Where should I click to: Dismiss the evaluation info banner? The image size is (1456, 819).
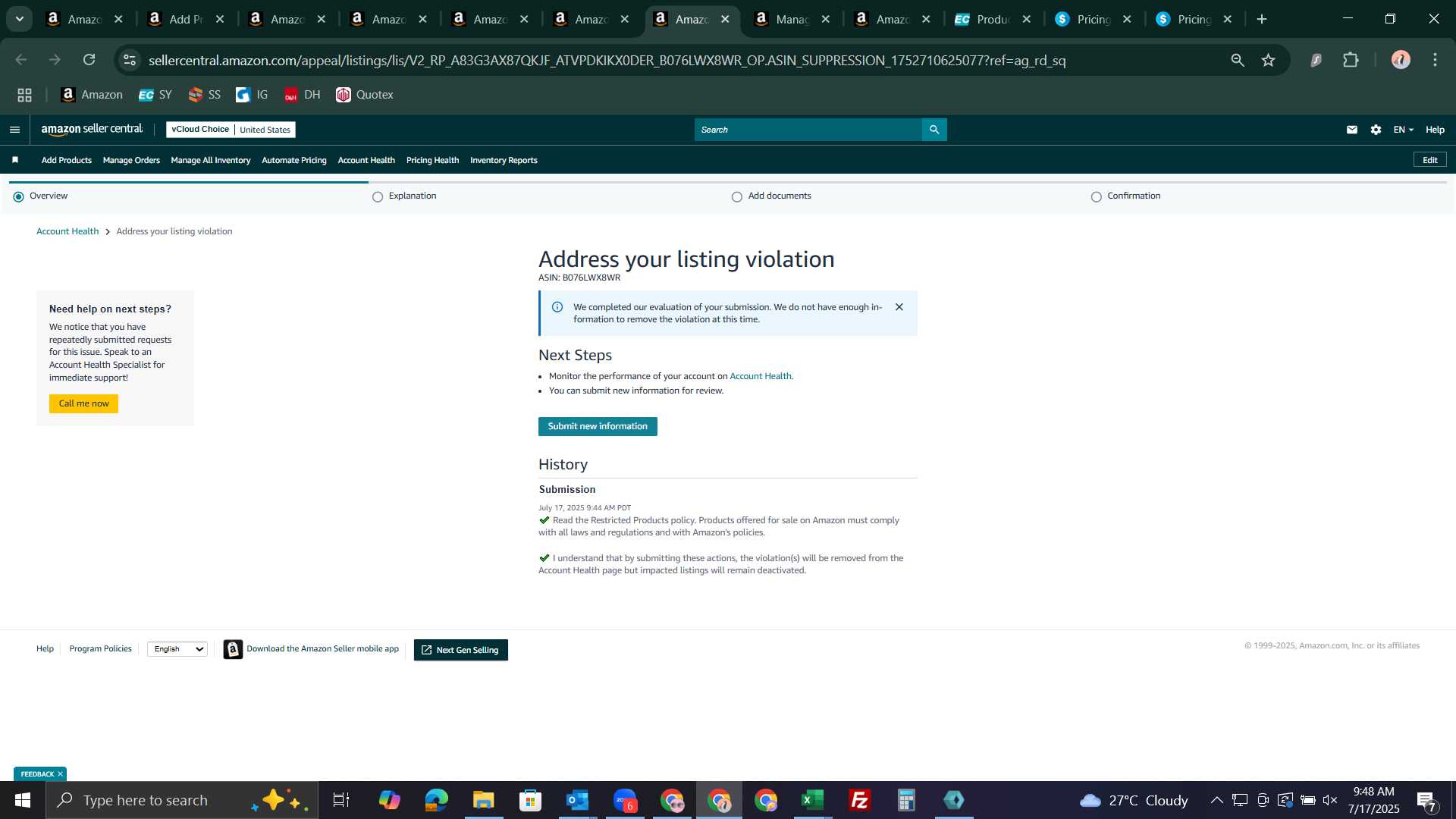899,307
